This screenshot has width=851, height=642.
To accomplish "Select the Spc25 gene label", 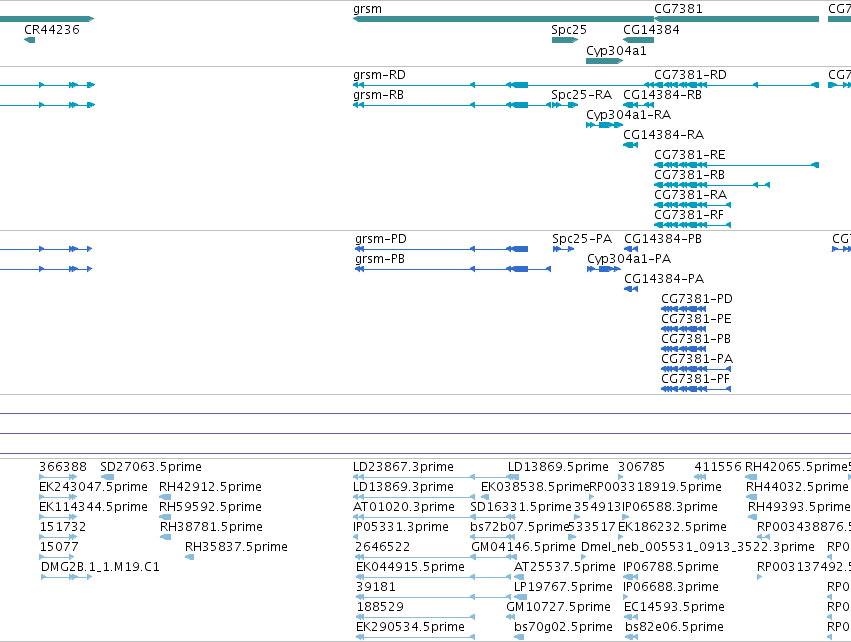I will 569,30.
